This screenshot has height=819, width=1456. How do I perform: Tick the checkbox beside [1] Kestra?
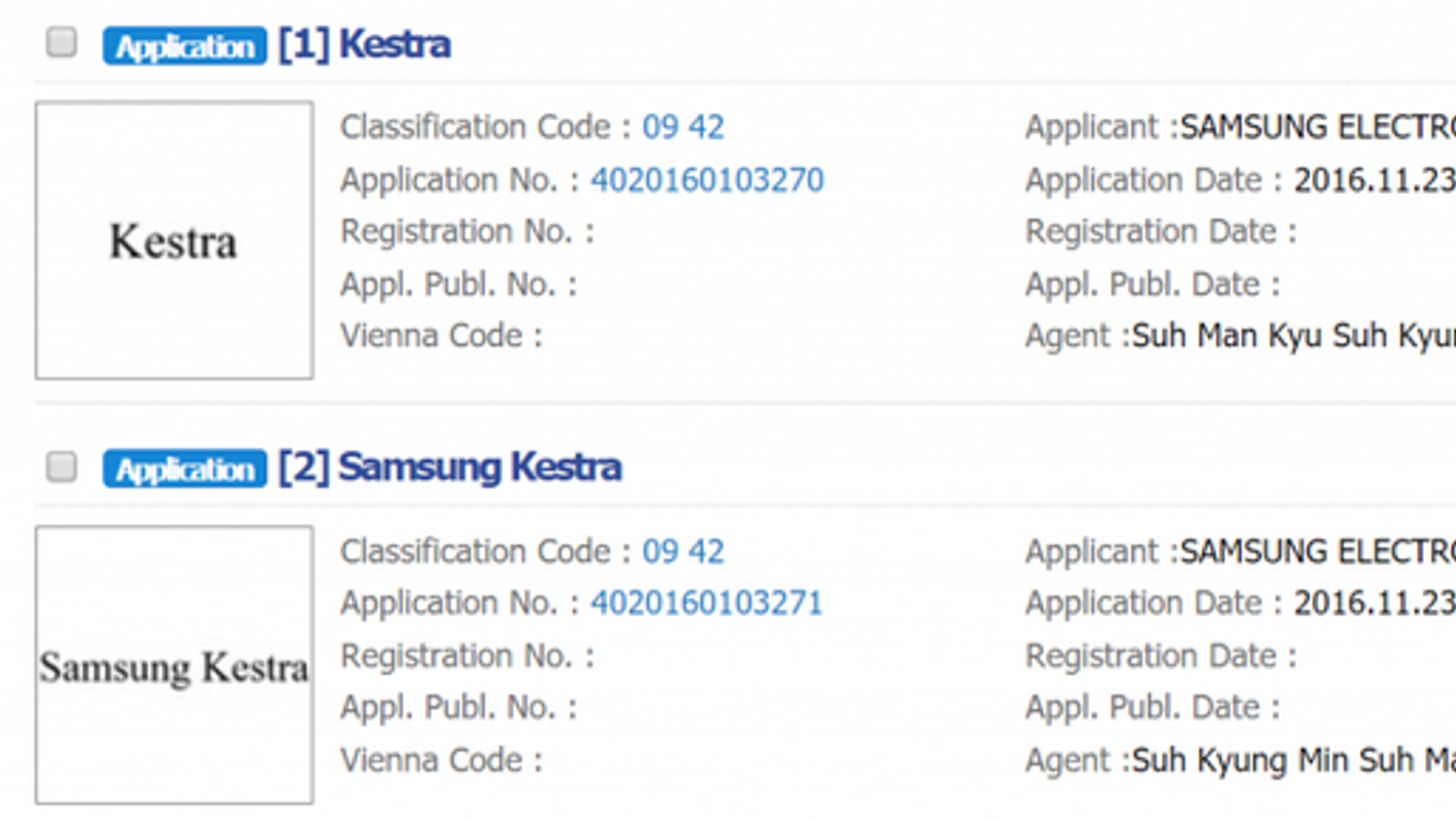point(62,42)
